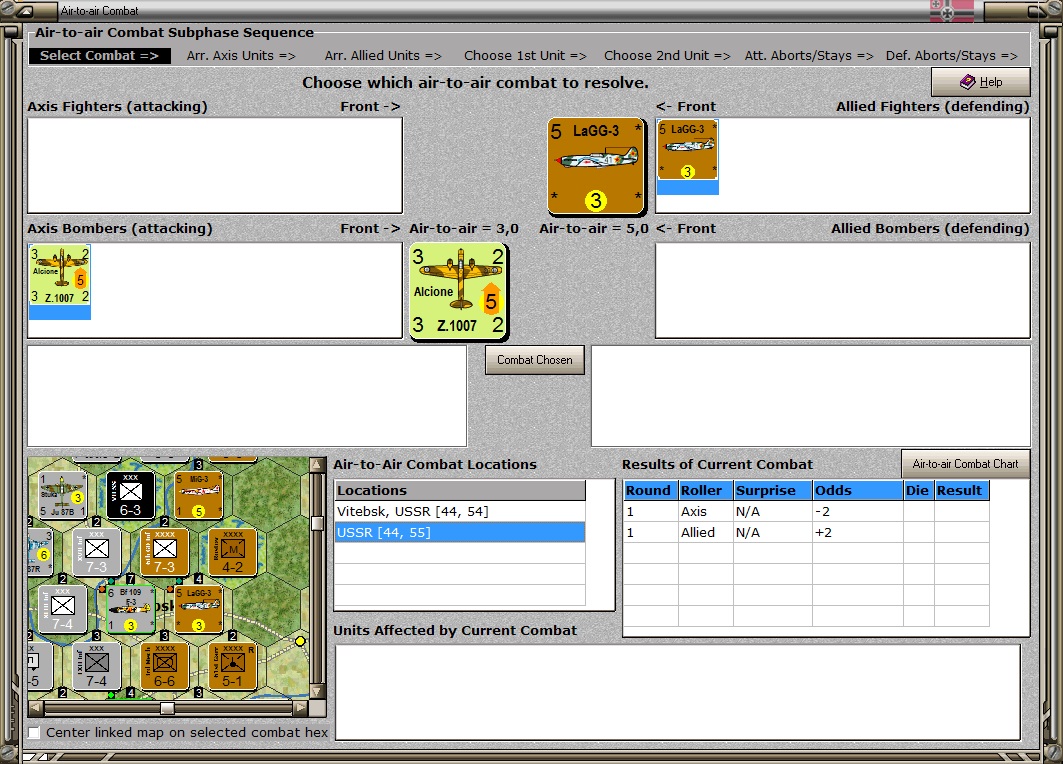Select the large Alcione Z.1007 bomber counter
The height and width of the screenshot is (764, 1063).
click(x=459, y=291)
